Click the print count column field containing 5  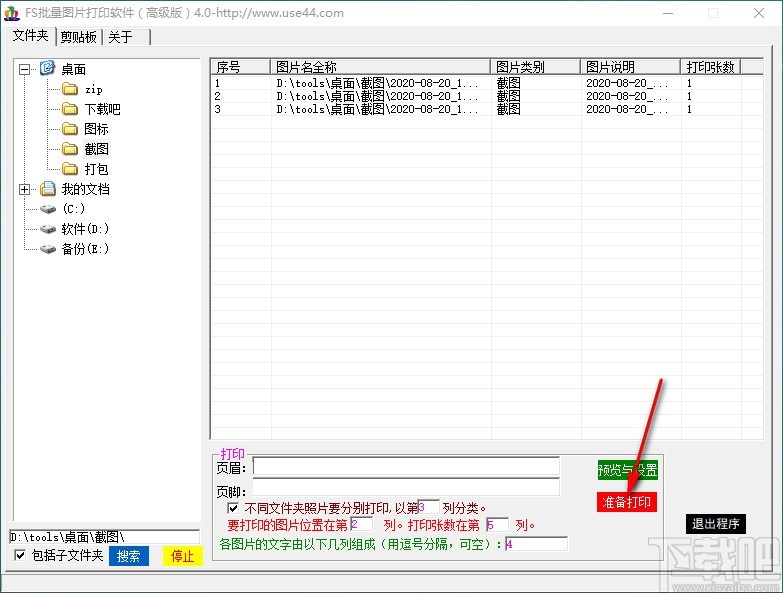[497, 525]
